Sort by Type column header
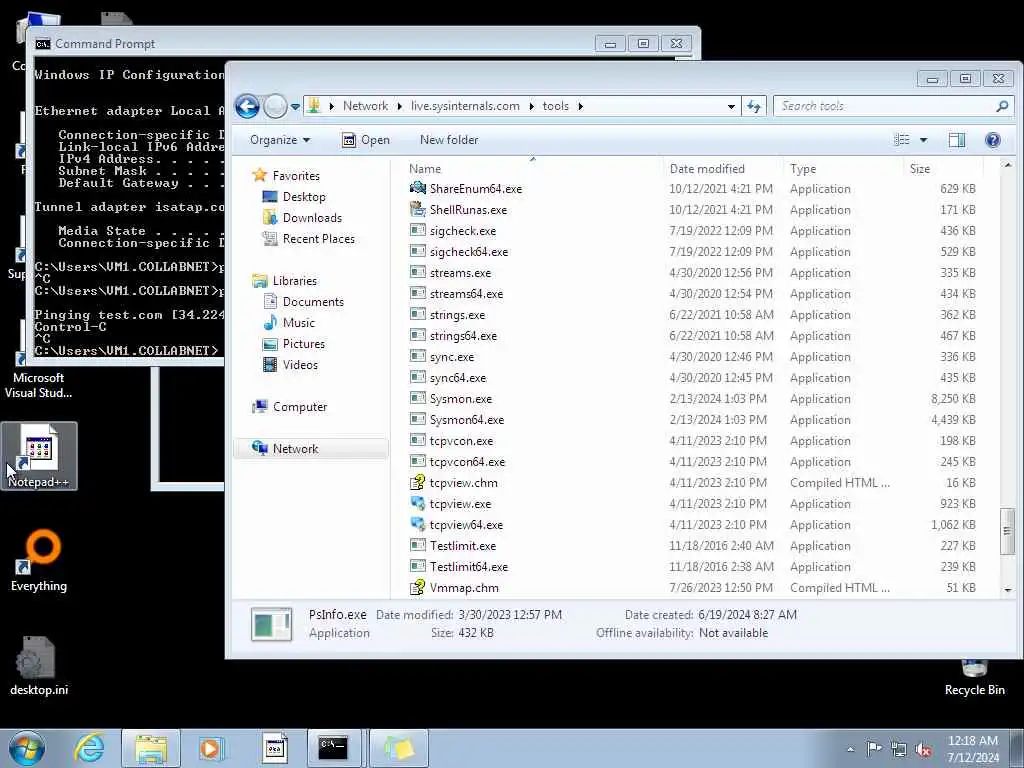 (x=803, y=168)
